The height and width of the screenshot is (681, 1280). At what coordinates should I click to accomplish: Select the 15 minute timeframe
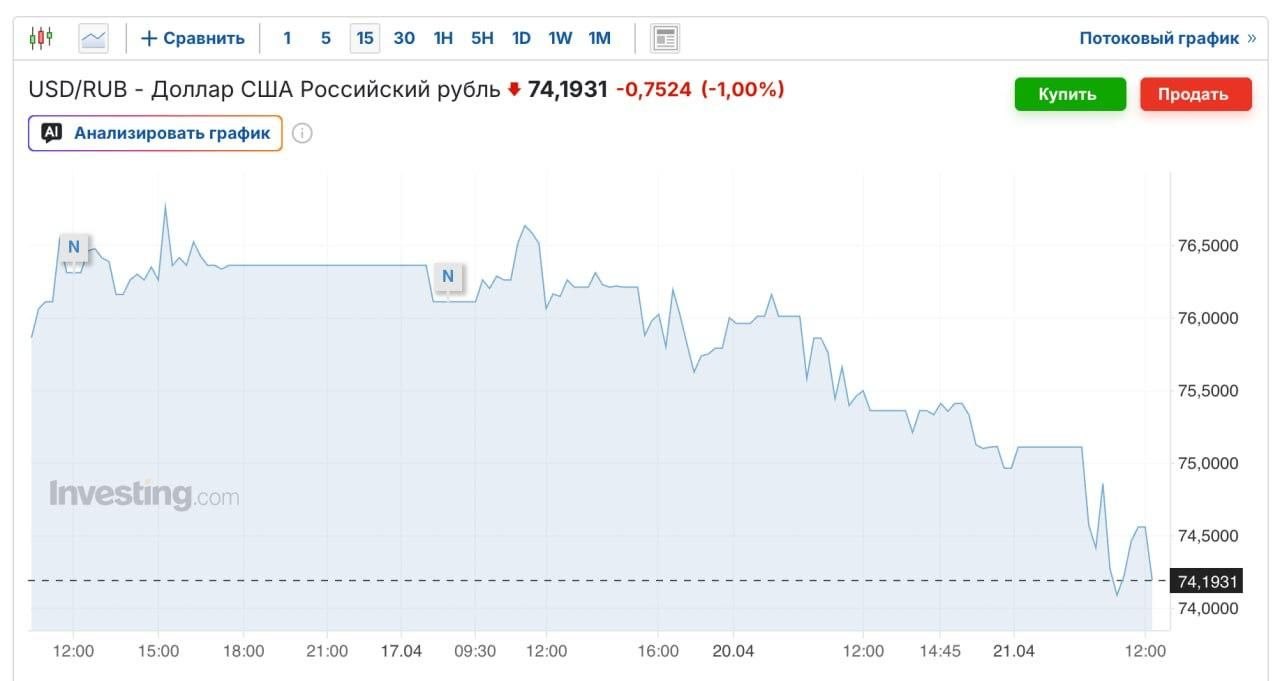[365, 39]
